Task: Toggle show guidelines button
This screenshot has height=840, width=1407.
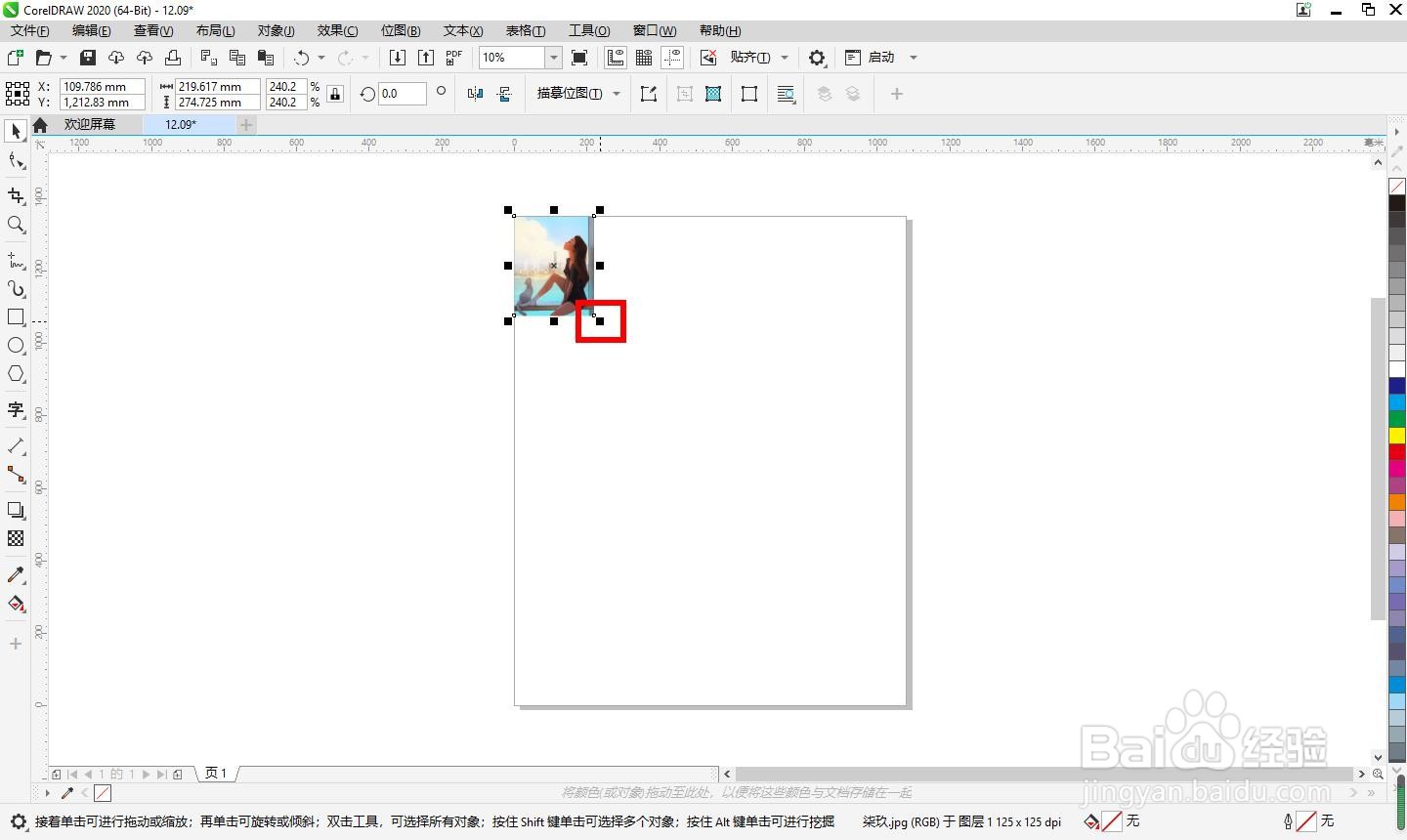Action: pos(672,58)
